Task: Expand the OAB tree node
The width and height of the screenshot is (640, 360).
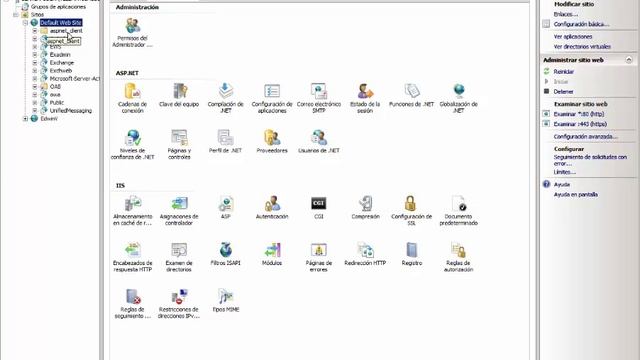Action: 35,87
